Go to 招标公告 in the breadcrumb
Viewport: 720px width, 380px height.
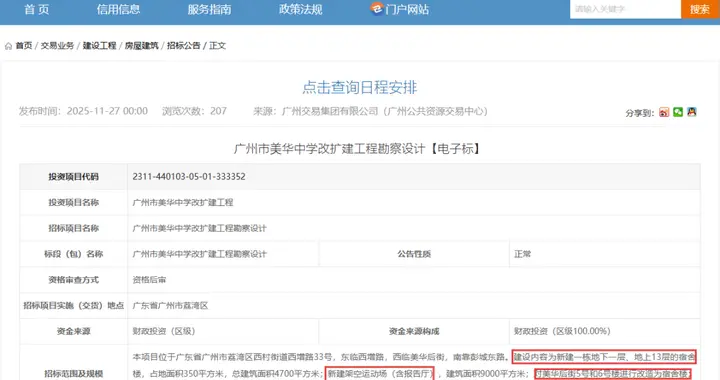184,45
